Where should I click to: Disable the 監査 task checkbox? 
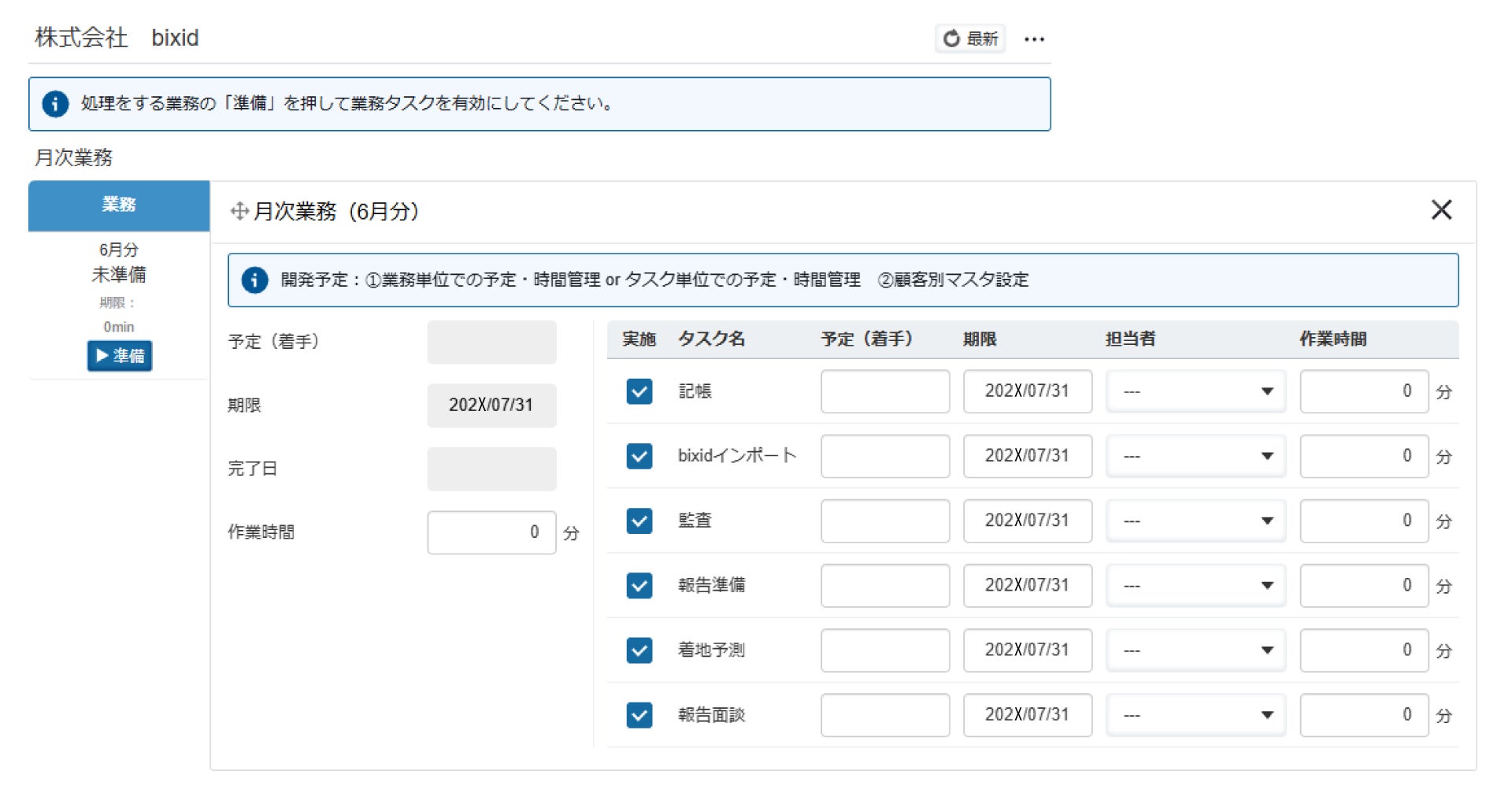pos(639,521)
